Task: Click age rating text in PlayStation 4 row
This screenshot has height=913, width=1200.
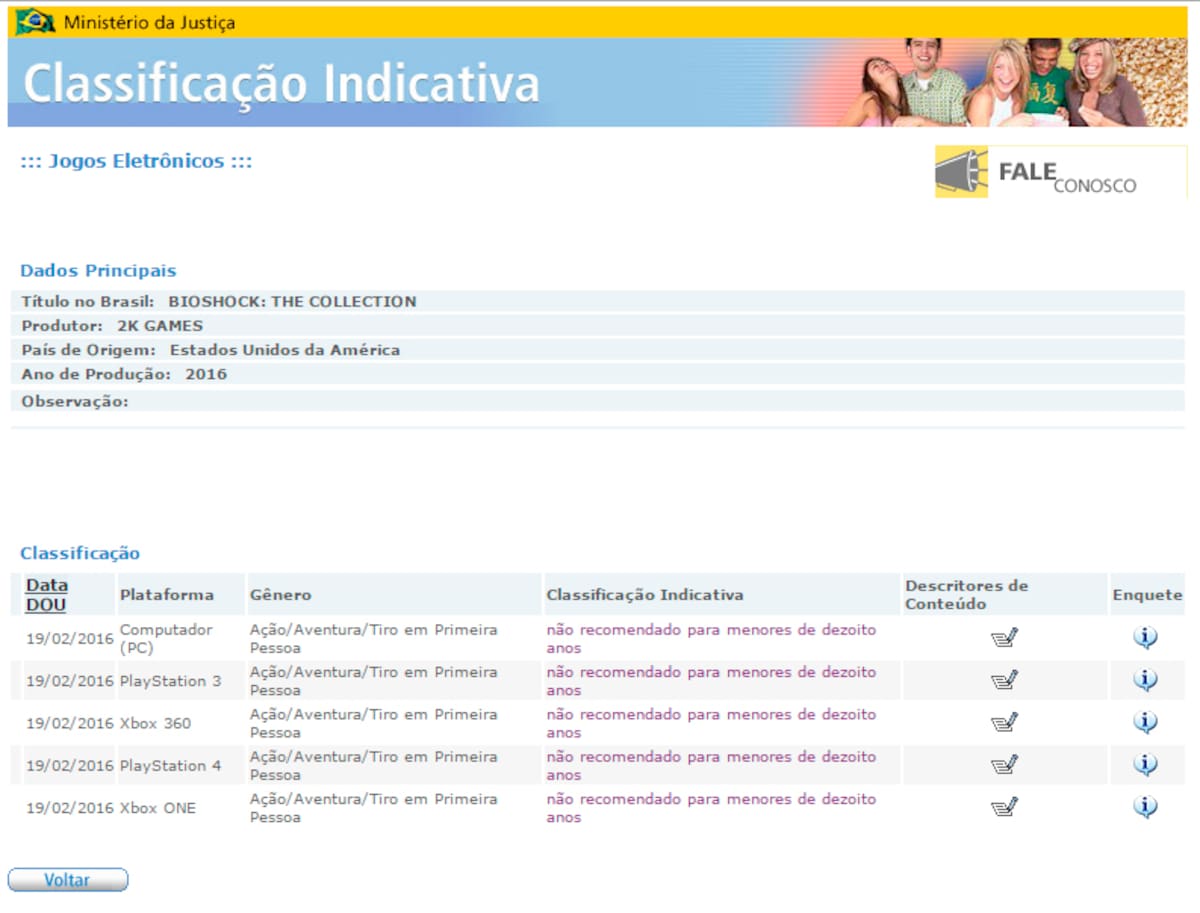Action: pyautogui.click(x=711, y=766)
